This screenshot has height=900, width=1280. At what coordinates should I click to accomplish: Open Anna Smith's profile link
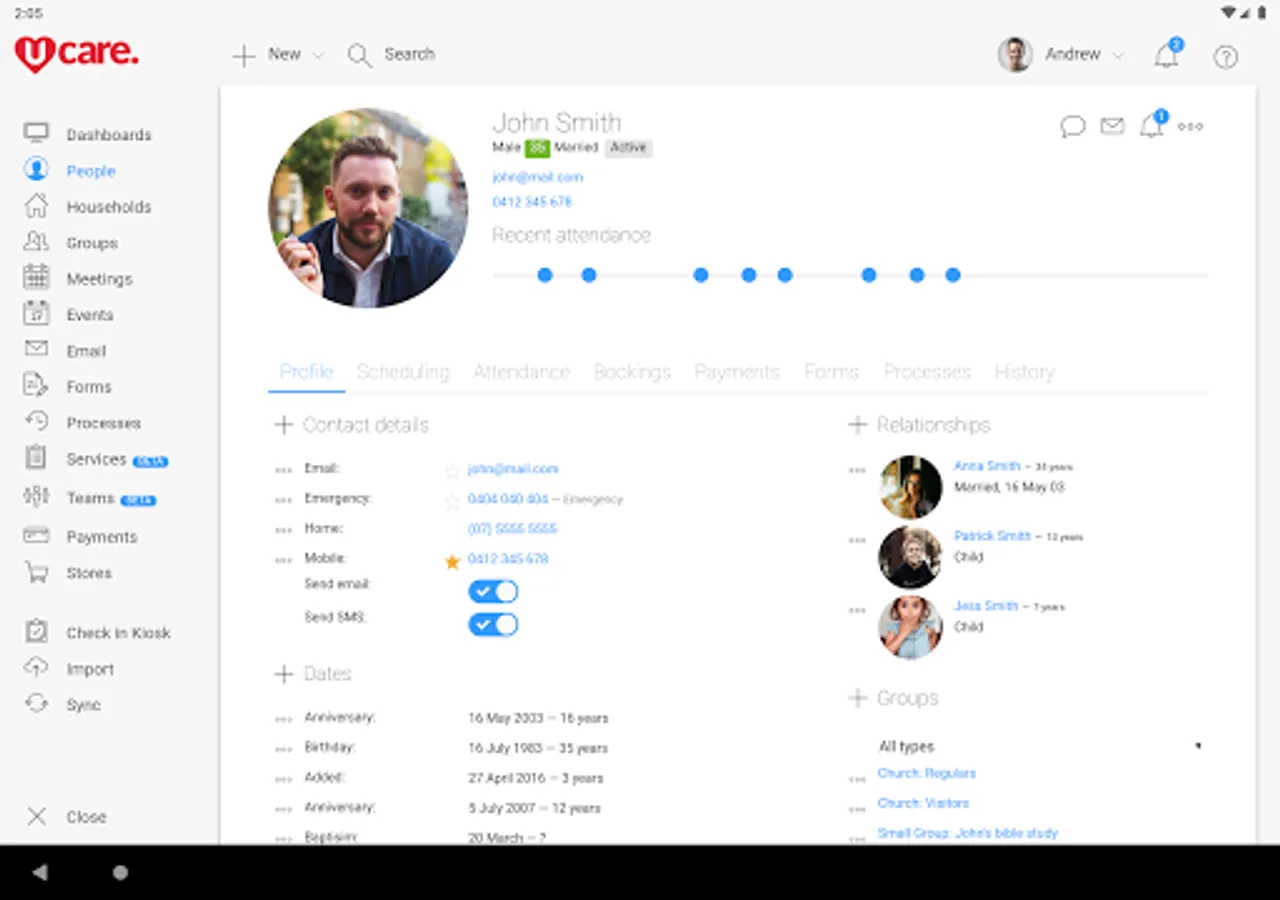pos(986,465)
